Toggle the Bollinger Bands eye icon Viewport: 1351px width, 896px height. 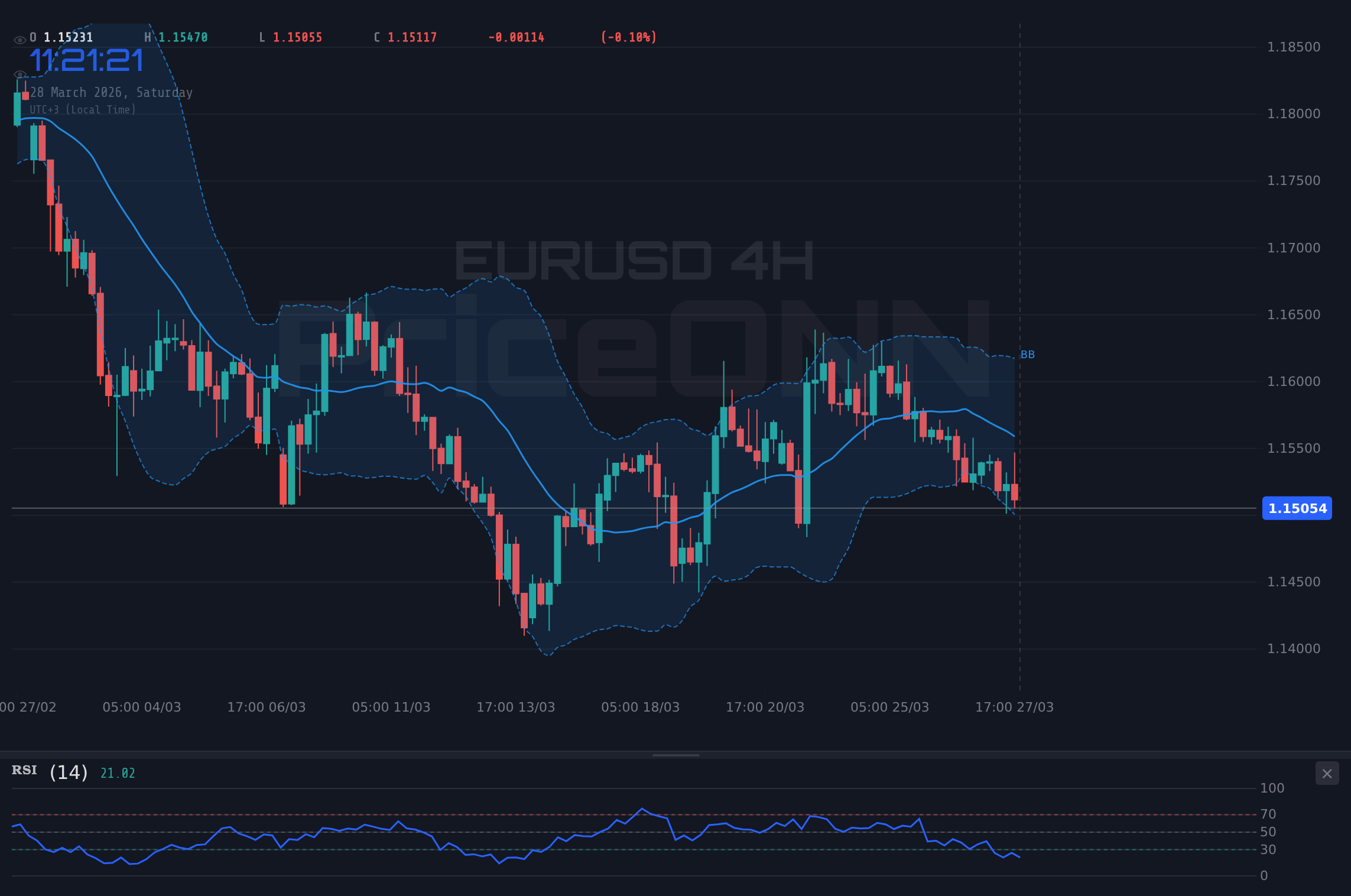[x=20, y=74]
